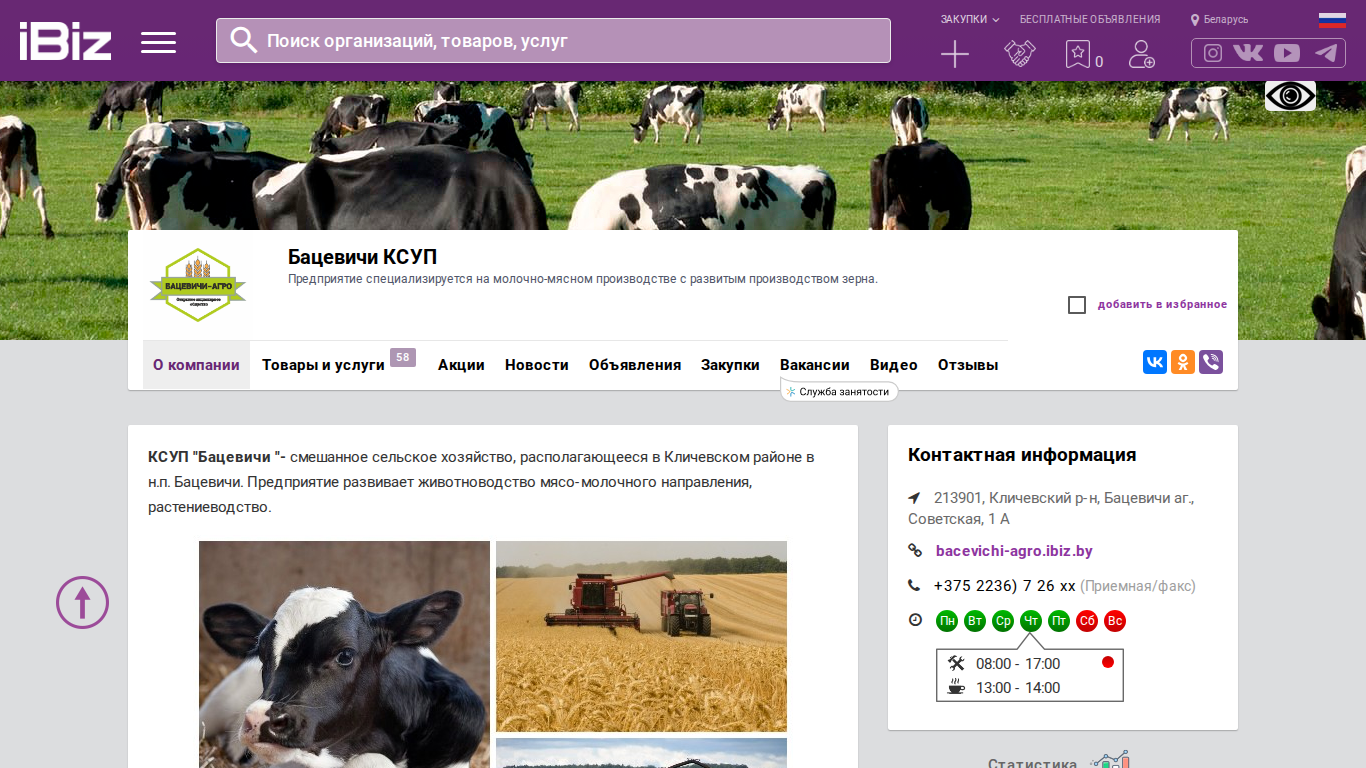Open the hamburger menu
Screen dimensions: 1366x768
coord(158,42)
